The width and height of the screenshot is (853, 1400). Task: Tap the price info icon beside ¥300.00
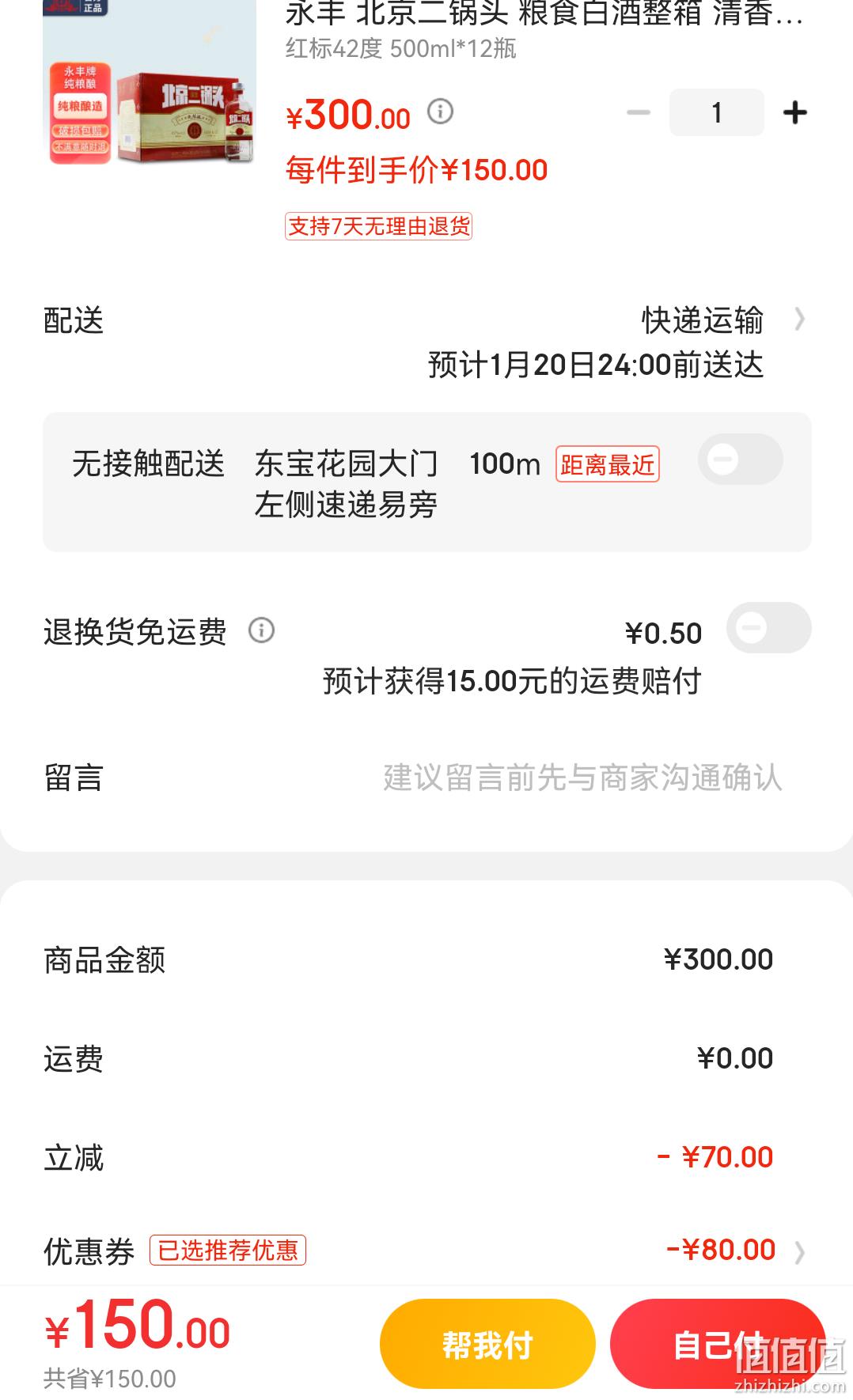[440, 112]
